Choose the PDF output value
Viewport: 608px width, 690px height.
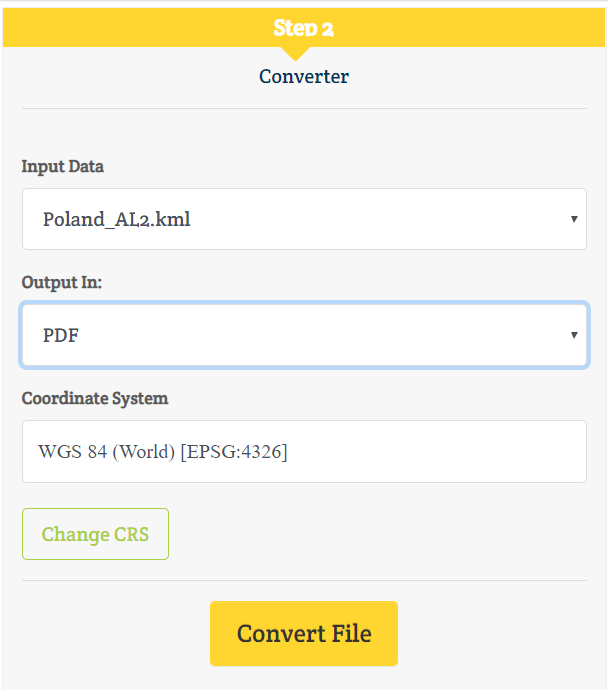[61, 335]
